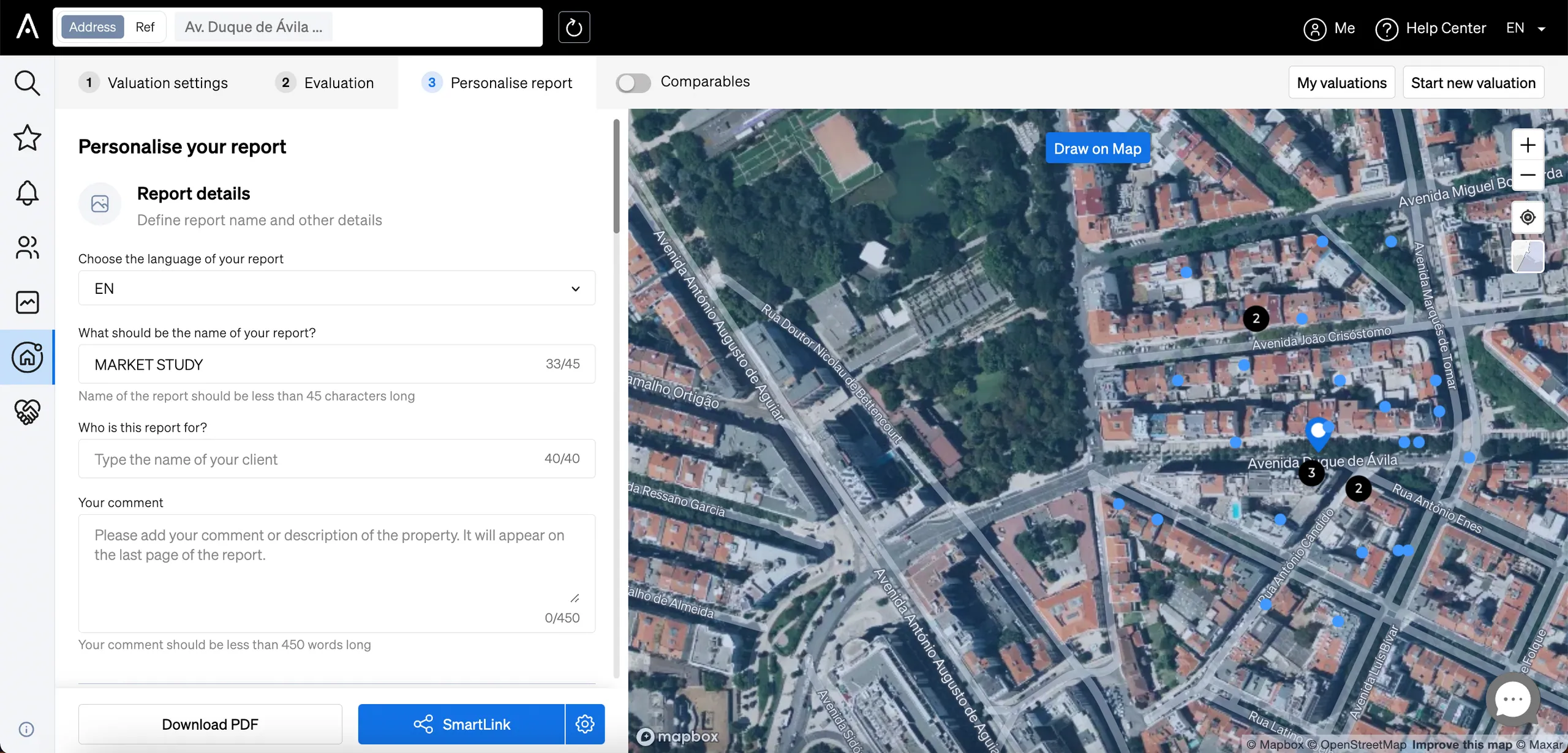Select the Ref search mode
Screen dimensions: 1568x753
click(x=145, y=27)
